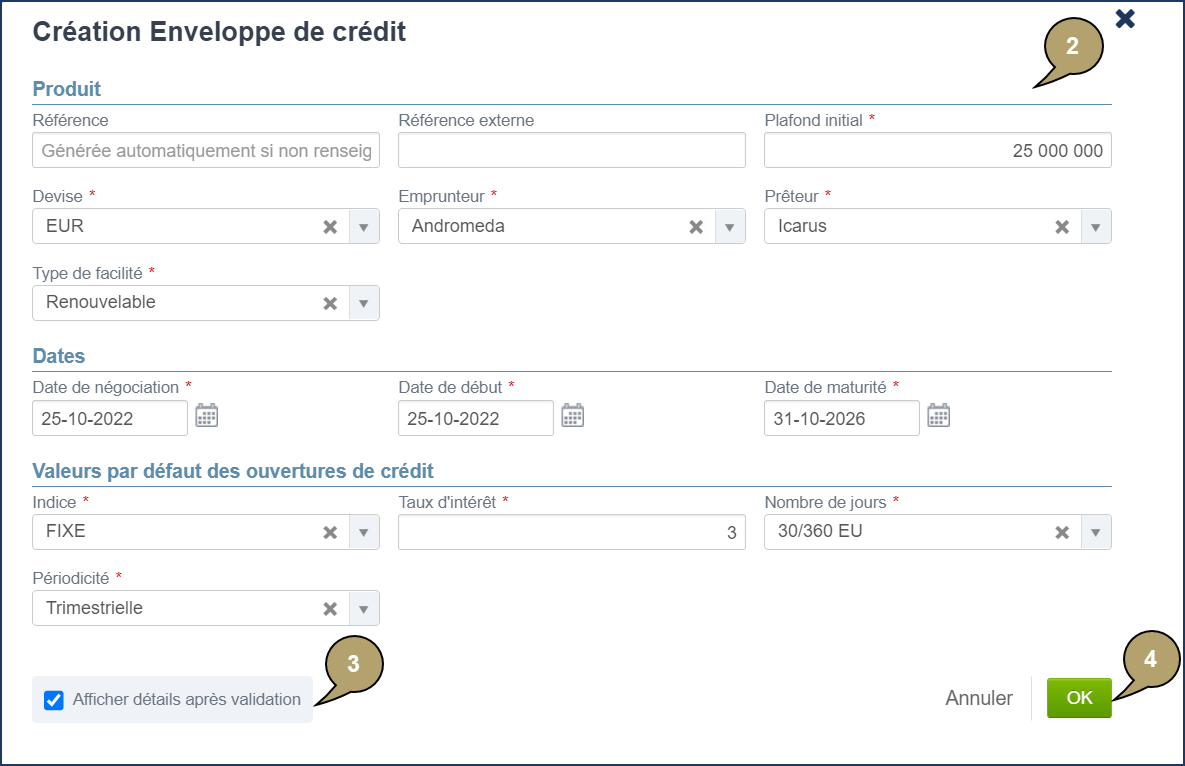
Task: Clear the Périodicité Trimestrielle value
Action: pos(330,609)
